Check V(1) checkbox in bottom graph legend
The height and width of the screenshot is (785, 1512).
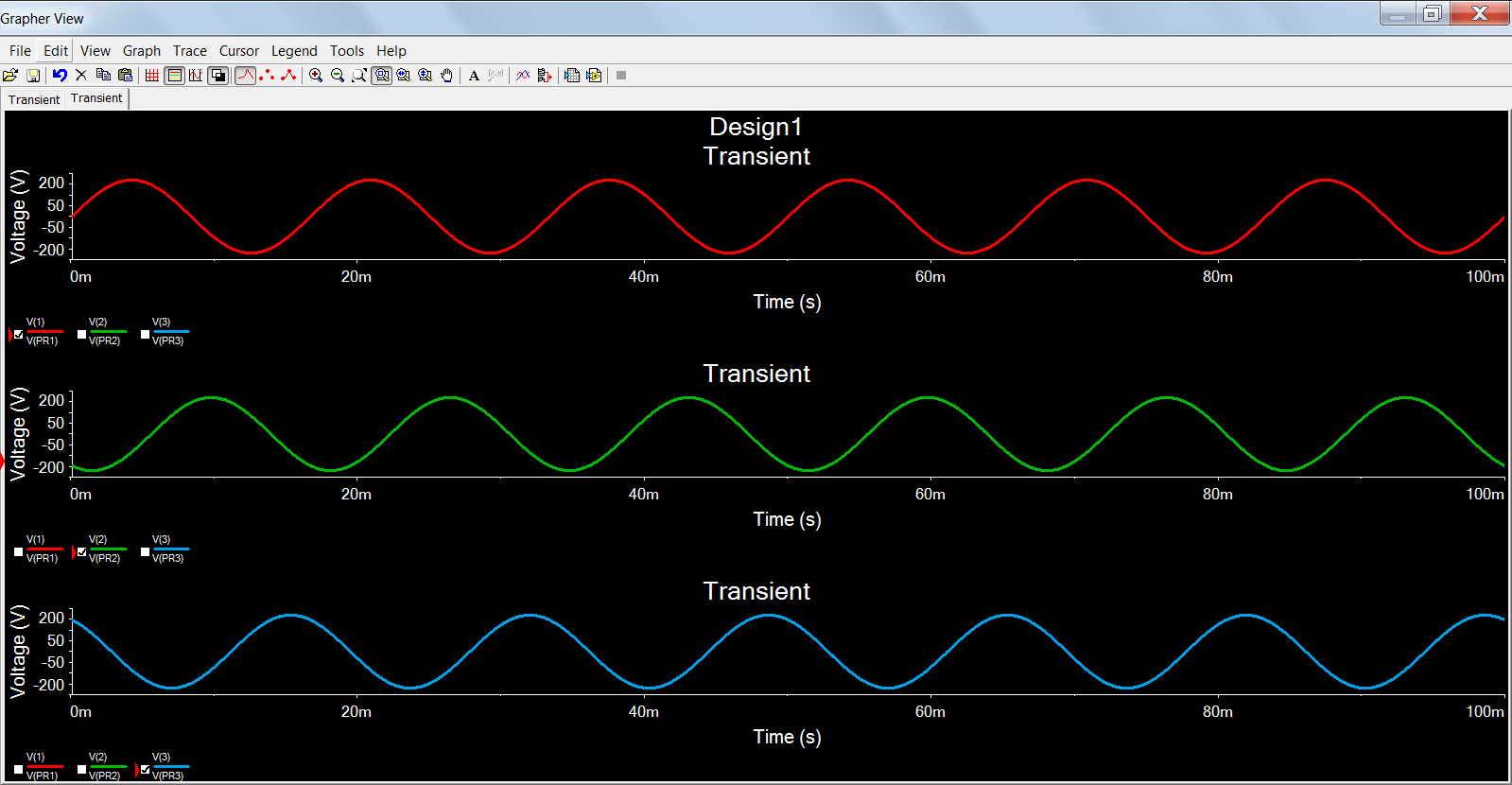pos(18,769)
